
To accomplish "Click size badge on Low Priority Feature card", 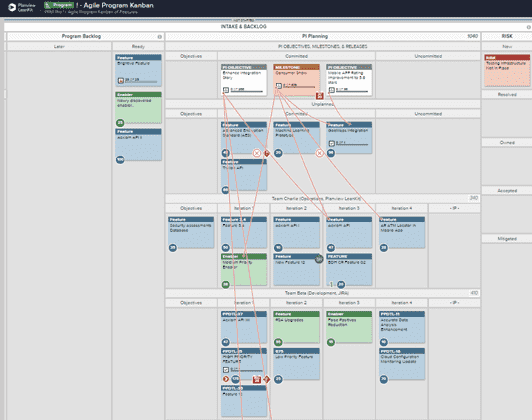I will tap(278, 379).
